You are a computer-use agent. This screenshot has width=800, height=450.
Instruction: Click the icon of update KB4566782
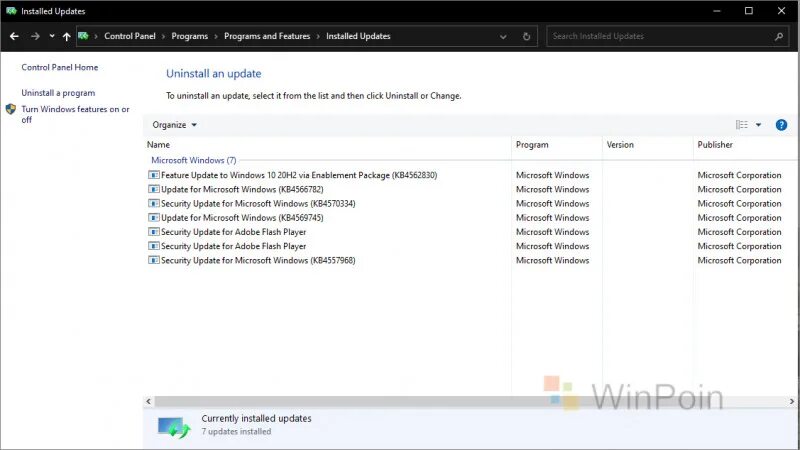154,189
